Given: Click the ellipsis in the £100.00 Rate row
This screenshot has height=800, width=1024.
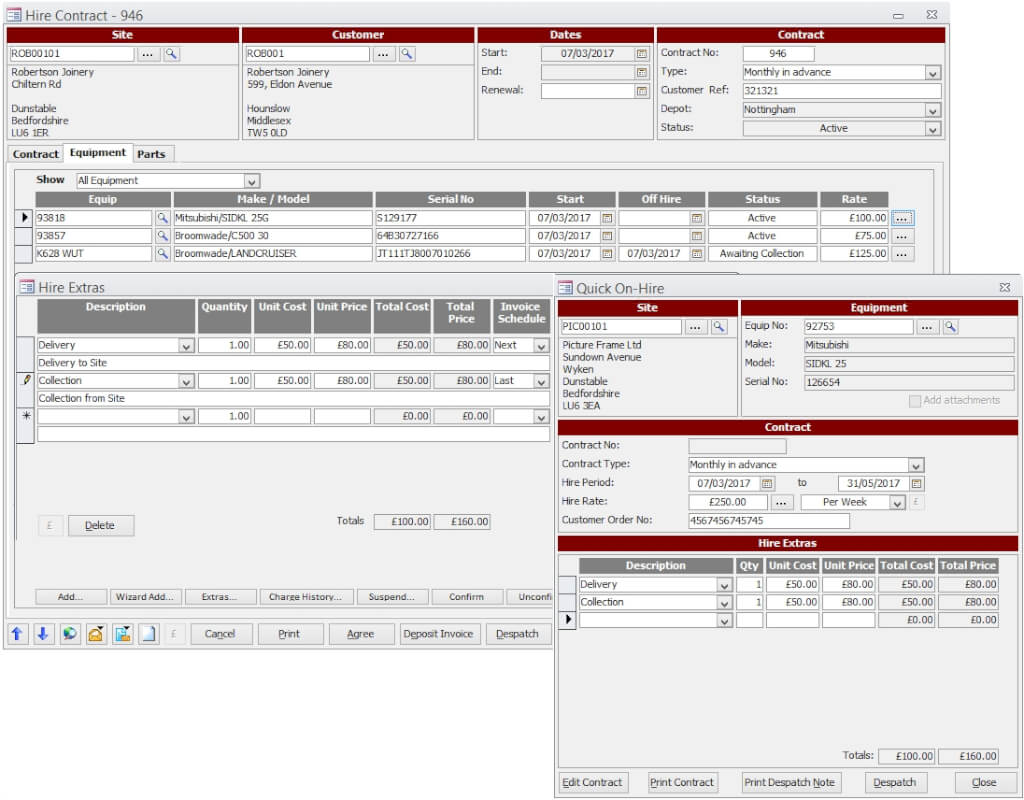Looking at the screenshot, I should (x=902, y=217).
